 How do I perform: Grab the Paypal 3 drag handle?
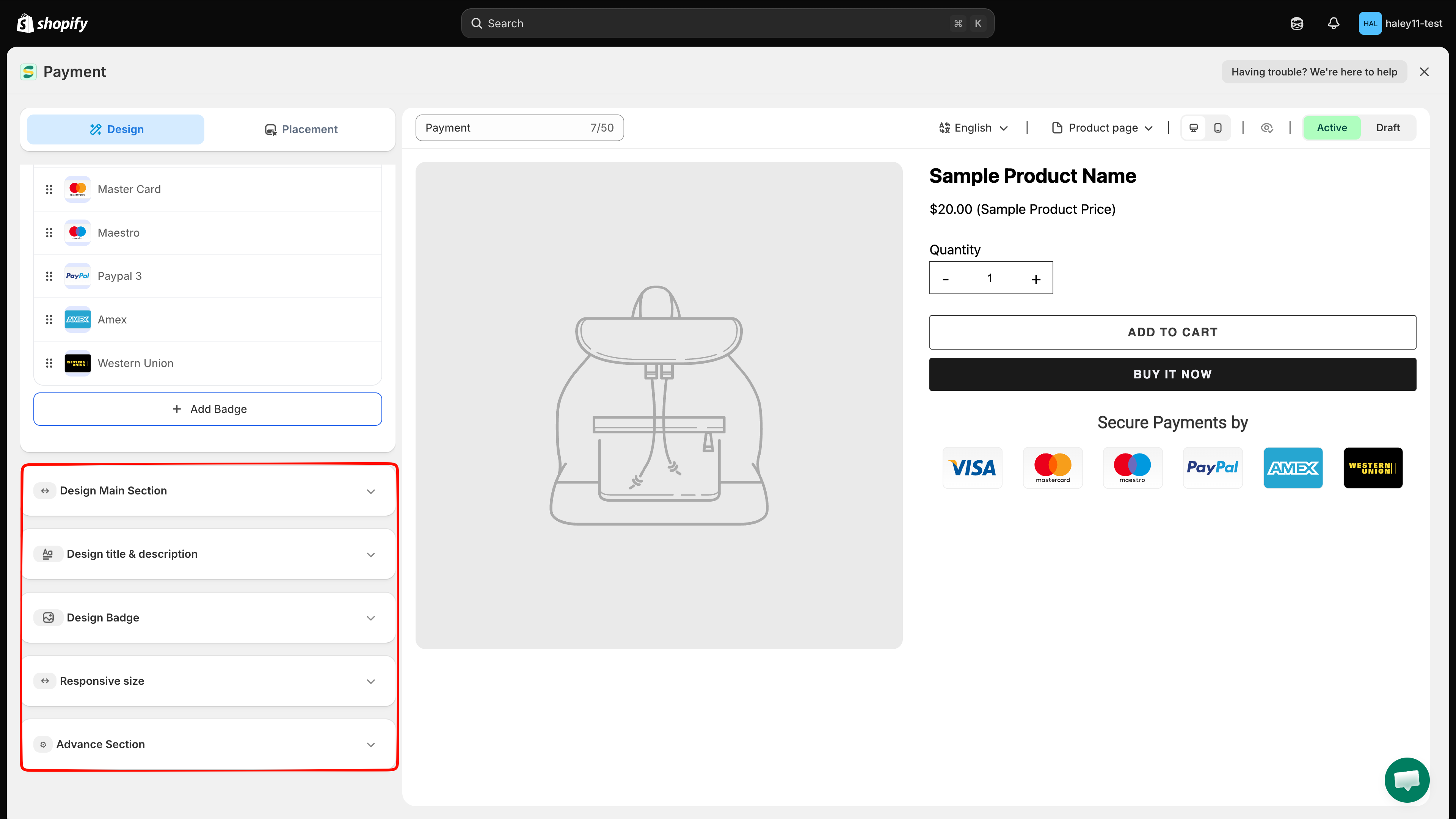(x=49, y=276)
